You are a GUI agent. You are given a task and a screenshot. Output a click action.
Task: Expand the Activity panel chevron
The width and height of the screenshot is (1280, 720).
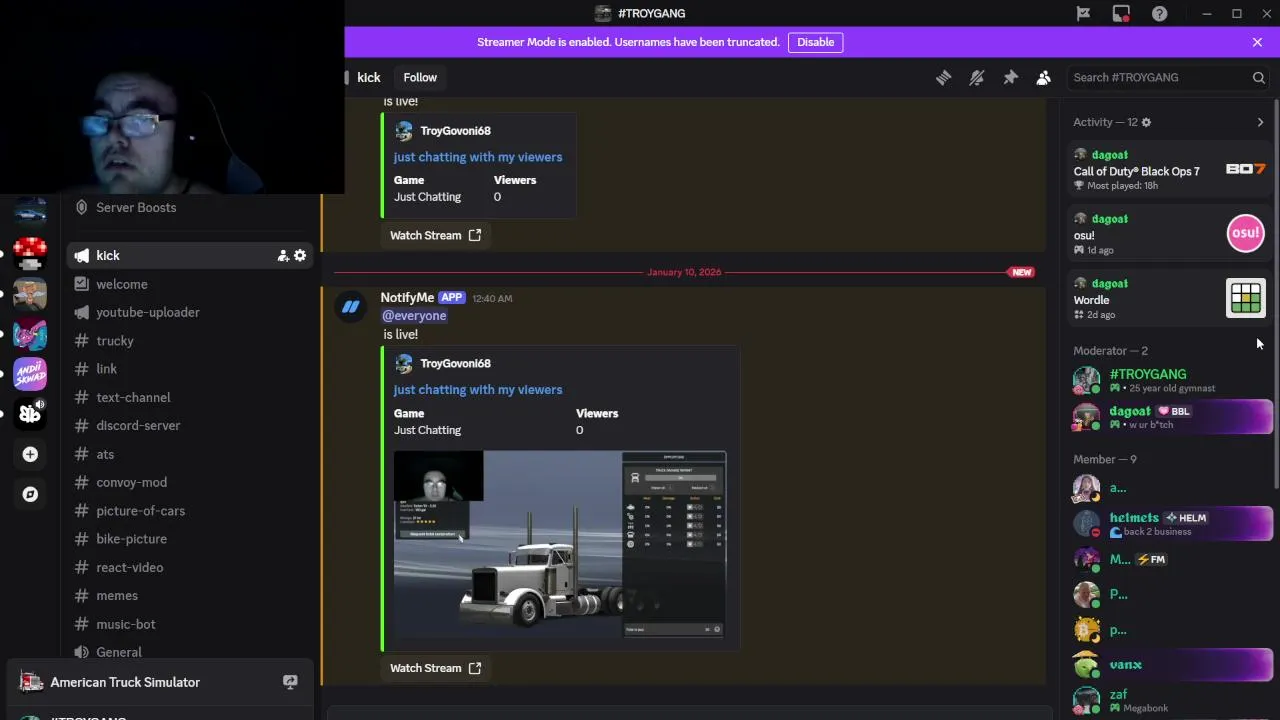pos(1260,122)
